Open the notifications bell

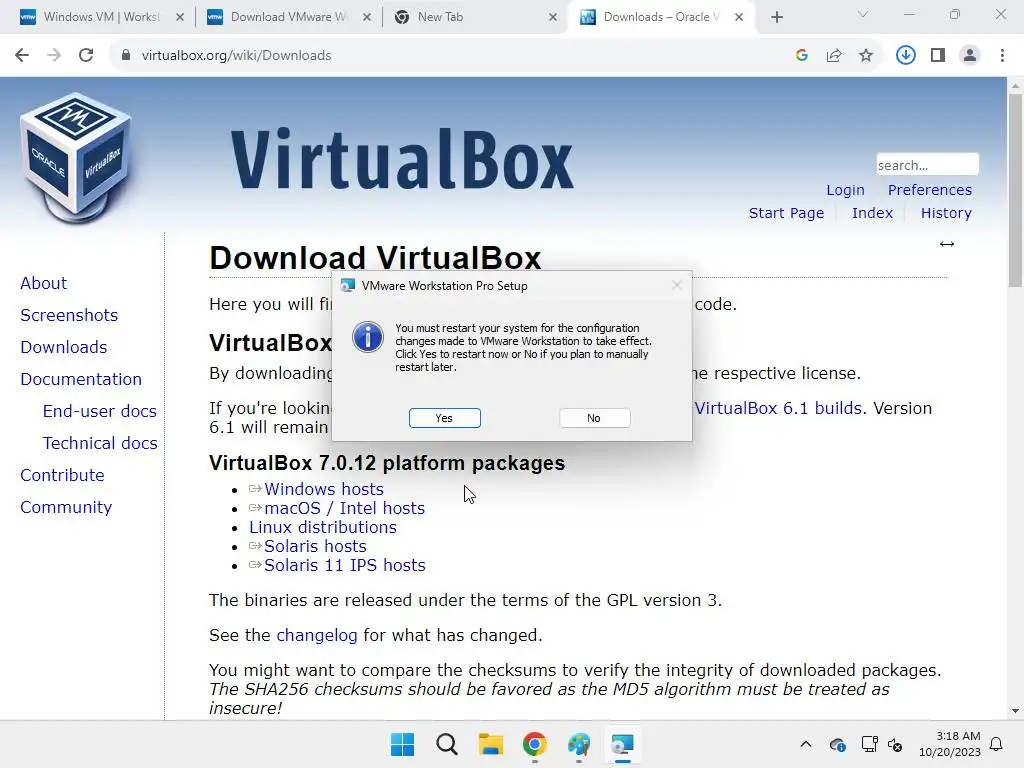tap(997, 744)
